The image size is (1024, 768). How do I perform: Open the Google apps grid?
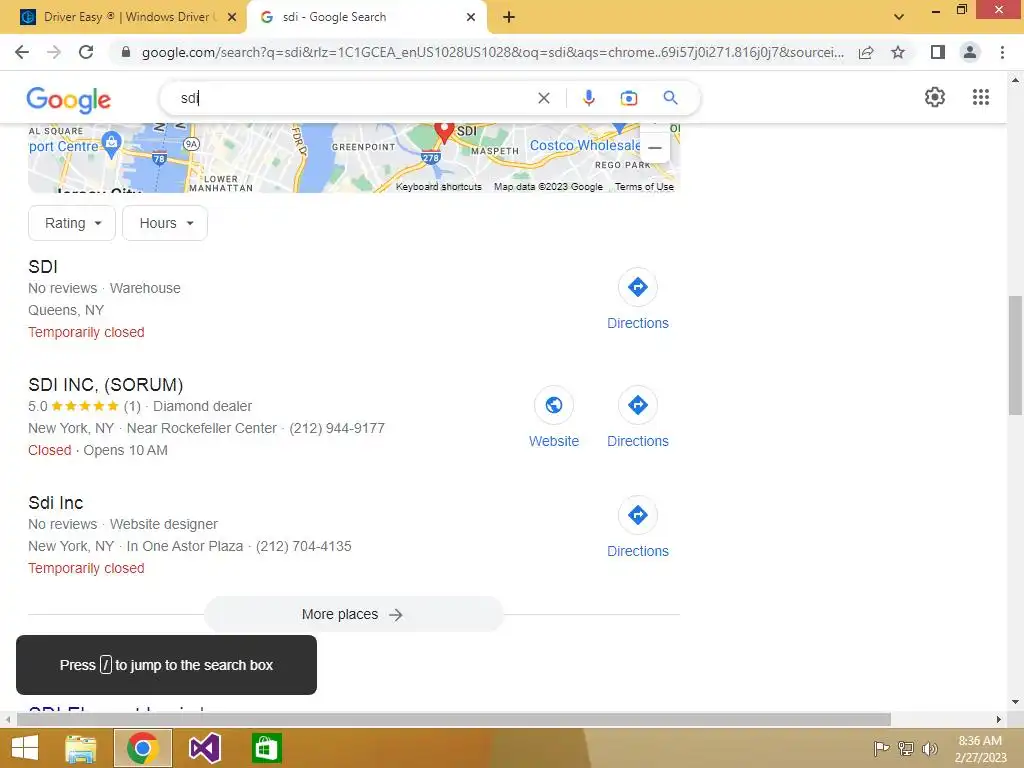point(980,97)
